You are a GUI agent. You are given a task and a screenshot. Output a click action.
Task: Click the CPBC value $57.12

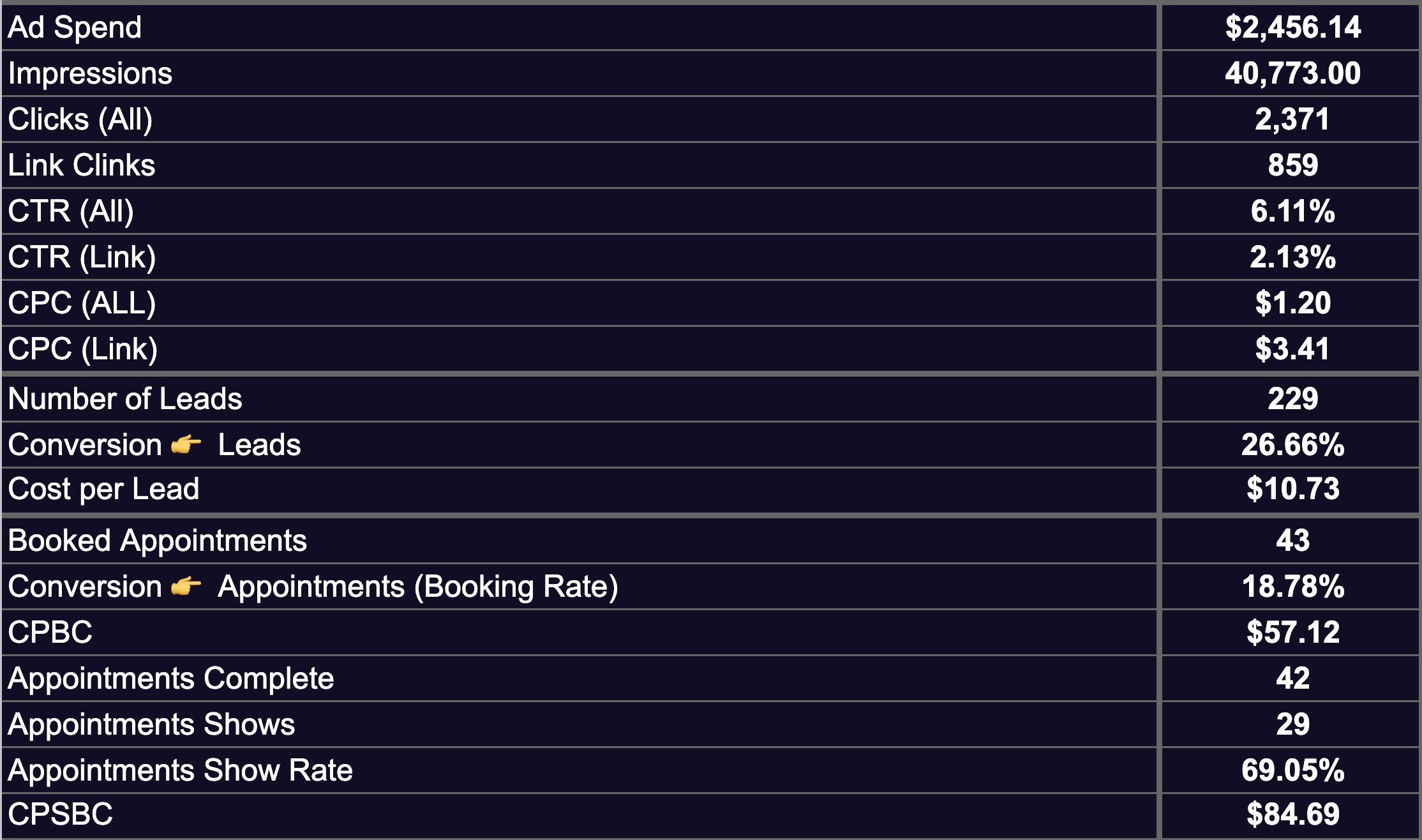coord(1292,633)
